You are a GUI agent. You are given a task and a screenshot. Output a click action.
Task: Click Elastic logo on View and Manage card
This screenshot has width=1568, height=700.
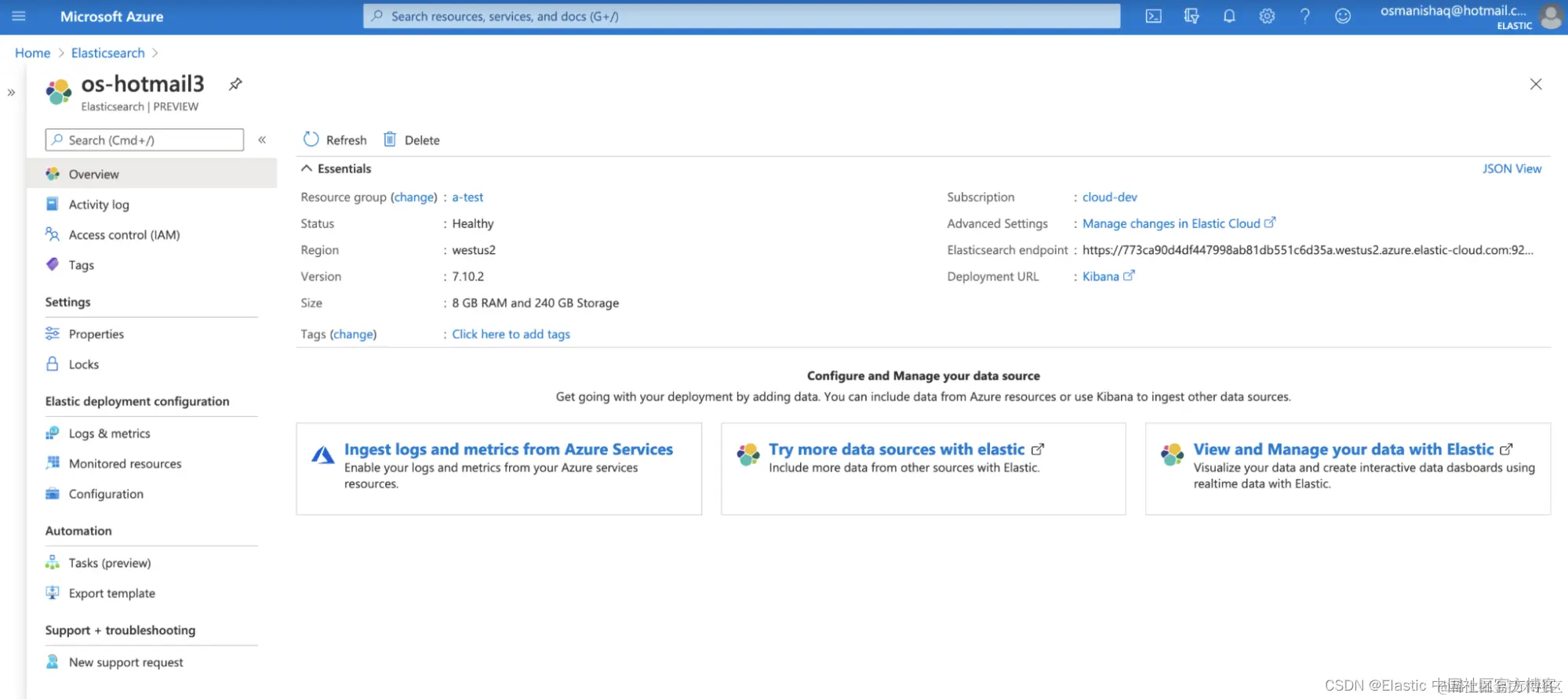click(1173, 454)
